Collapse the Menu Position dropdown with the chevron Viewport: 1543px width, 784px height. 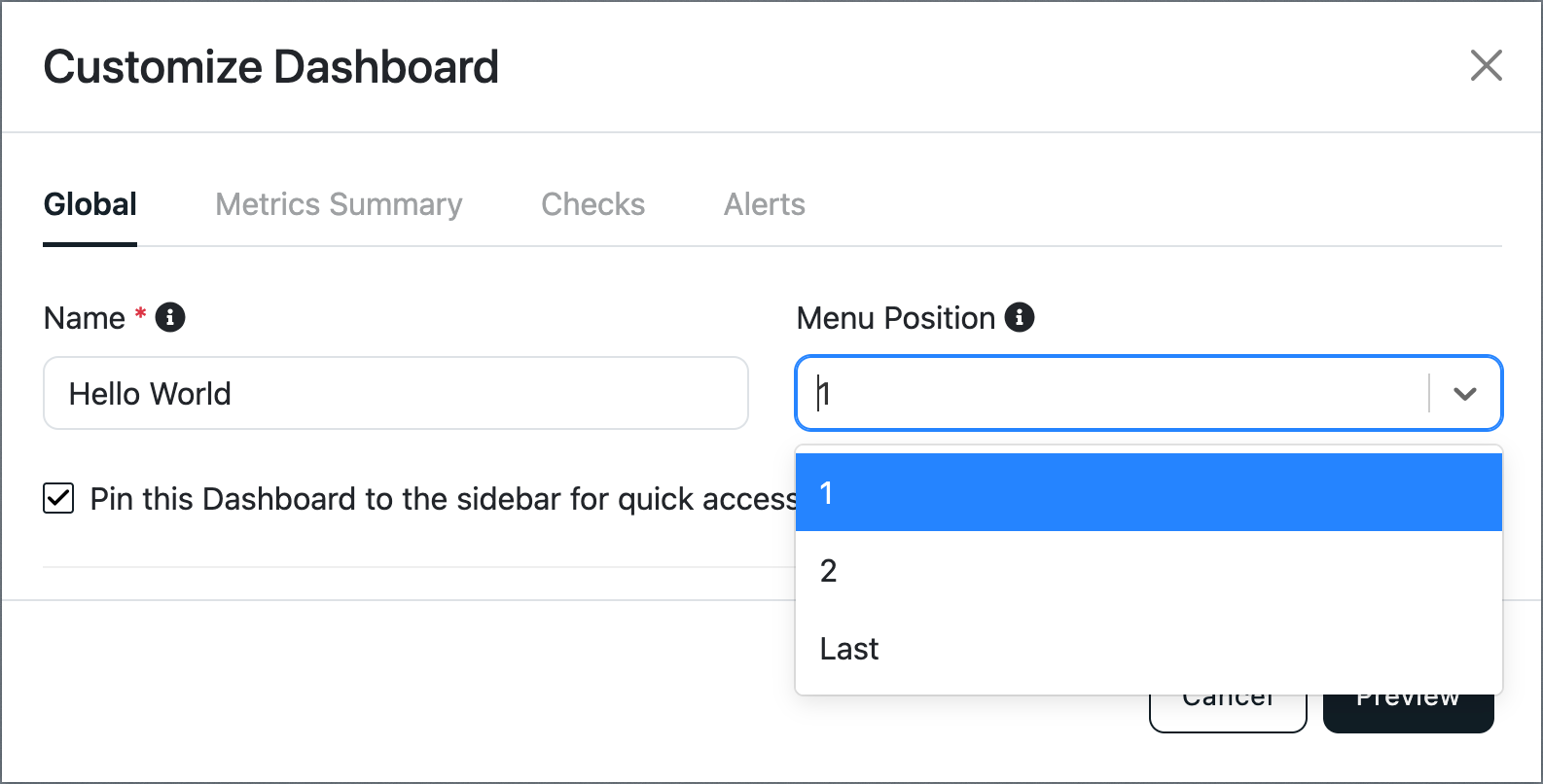[1465, 394]
